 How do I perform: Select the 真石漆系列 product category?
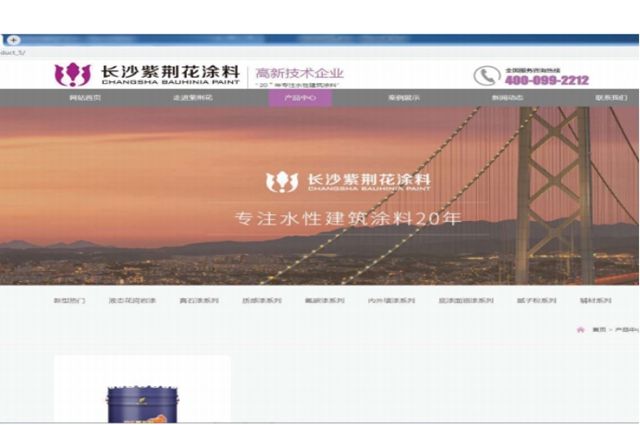(199, 300)
